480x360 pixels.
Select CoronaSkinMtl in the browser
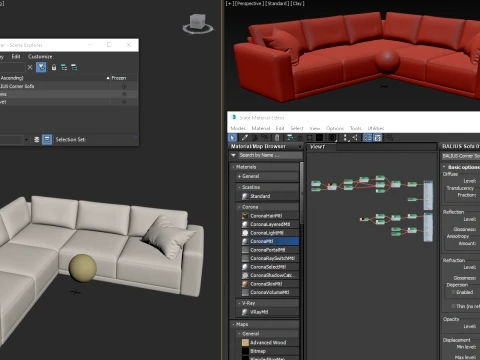(270, 284)
